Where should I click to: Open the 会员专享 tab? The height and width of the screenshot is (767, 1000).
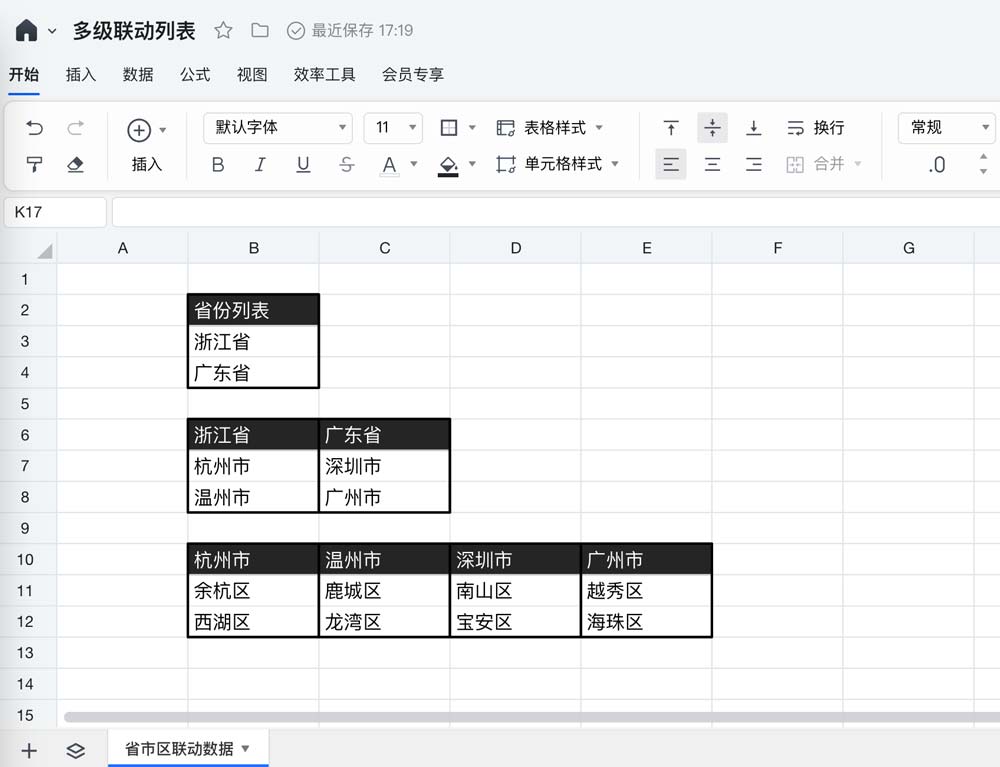pyautogui.click(x=413, y=75)
